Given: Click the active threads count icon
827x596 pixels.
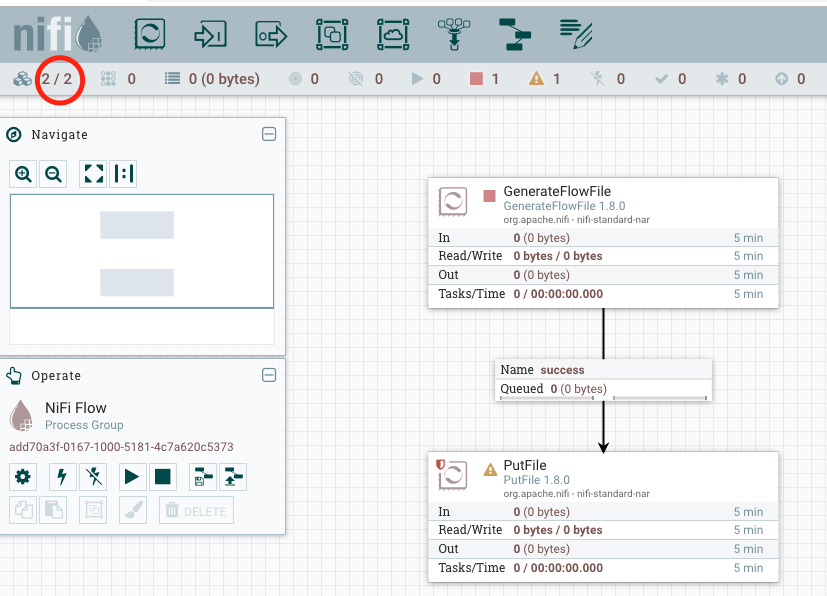Looking at the screenshot, I should [x=108, y=79].
